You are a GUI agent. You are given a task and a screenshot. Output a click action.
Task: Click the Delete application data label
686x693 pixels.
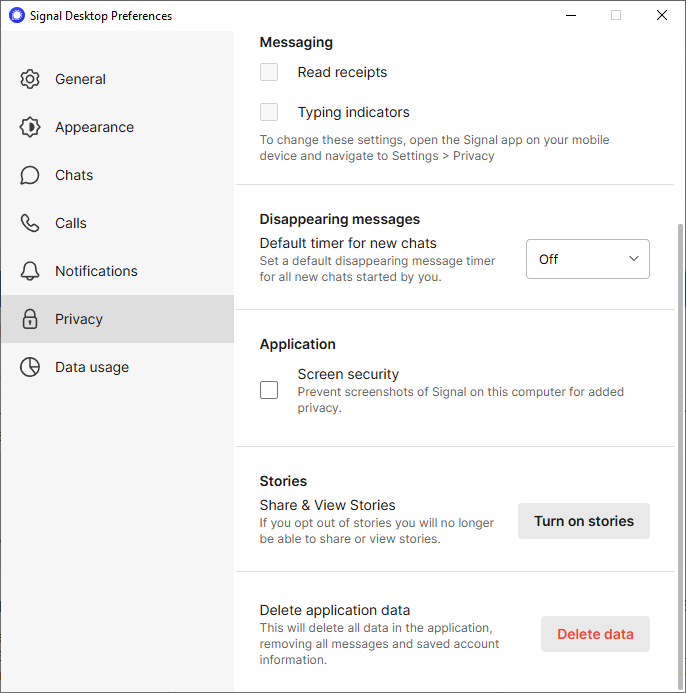coord(335,610)
